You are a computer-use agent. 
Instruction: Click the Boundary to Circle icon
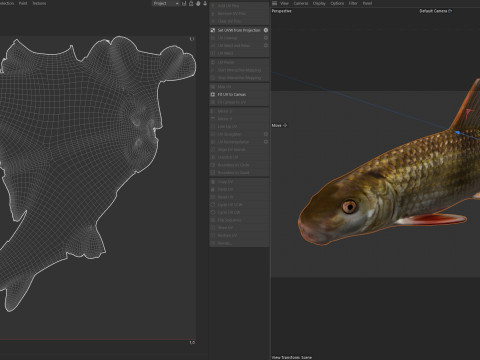point(213,165)
